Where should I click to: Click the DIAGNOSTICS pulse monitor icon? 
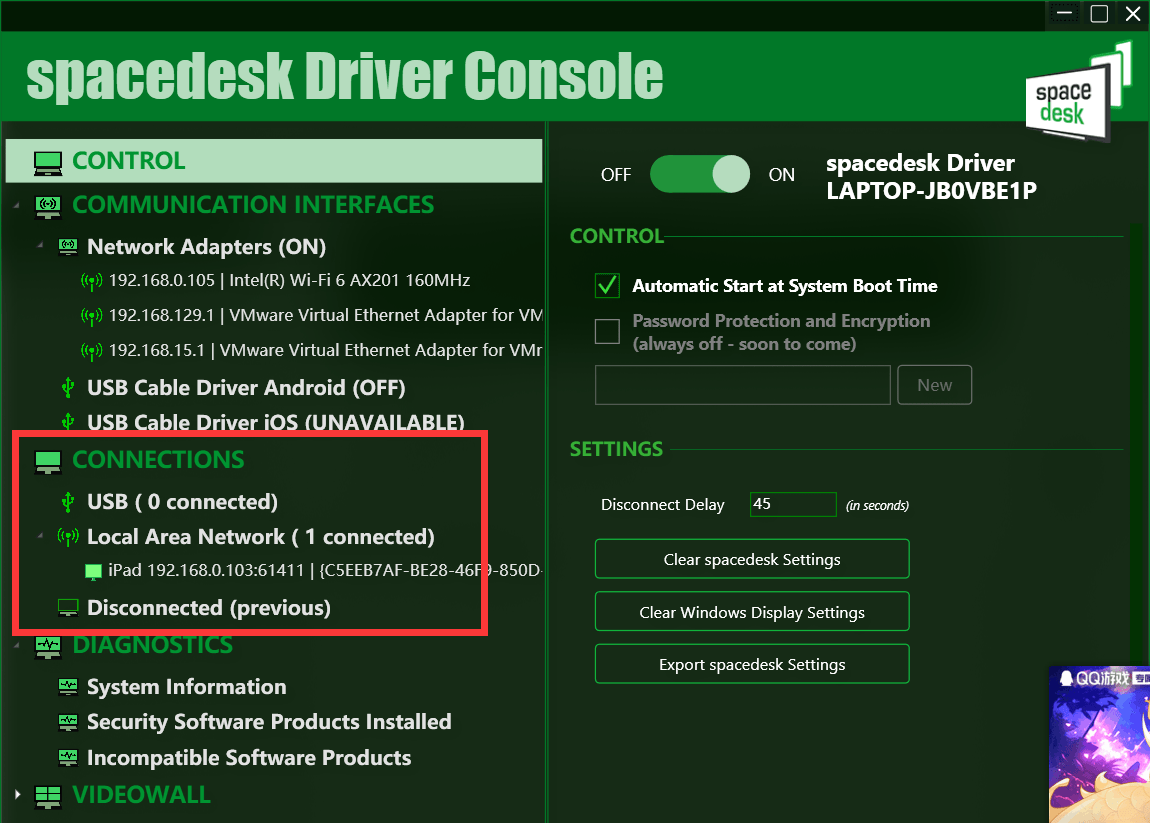tap(48, 646)
